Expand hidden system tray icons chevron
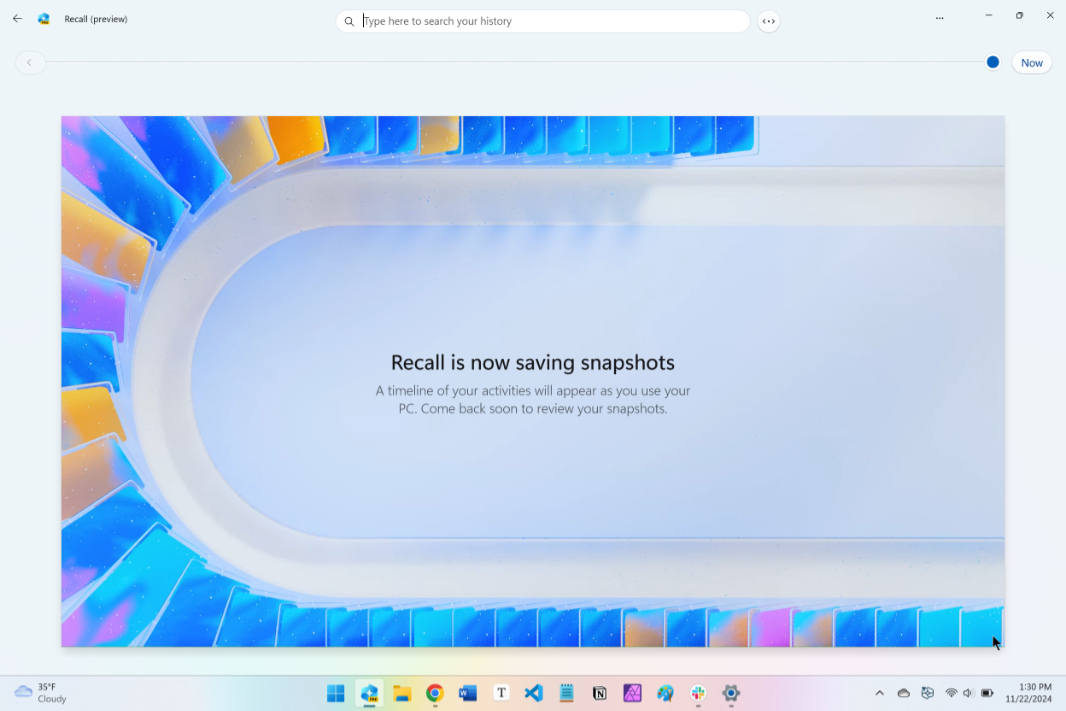Screen dimensions: 1066x711 pos(879,692)
